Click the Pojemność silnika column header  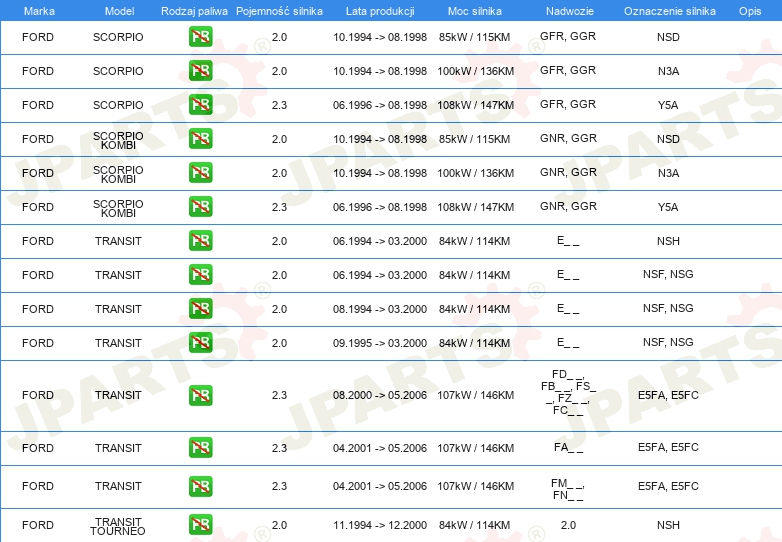279,11
